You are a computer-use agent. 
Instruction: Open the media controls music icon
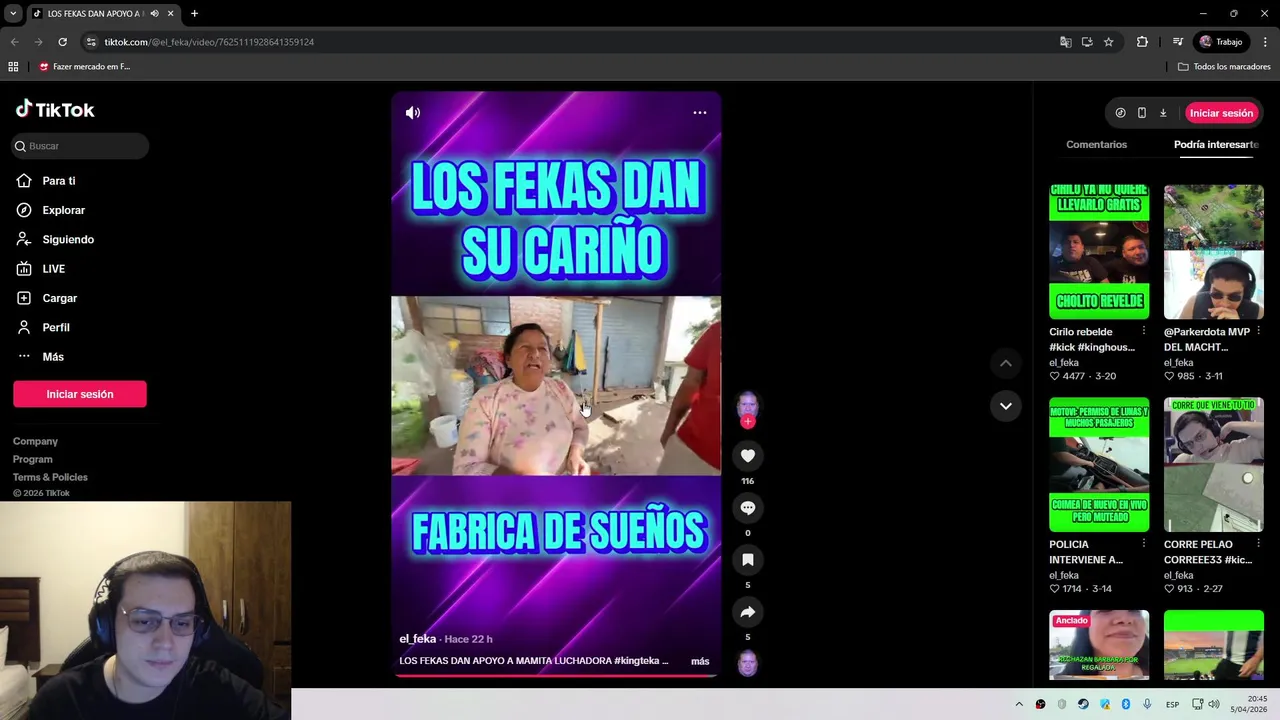click(x=1177, y=42)
